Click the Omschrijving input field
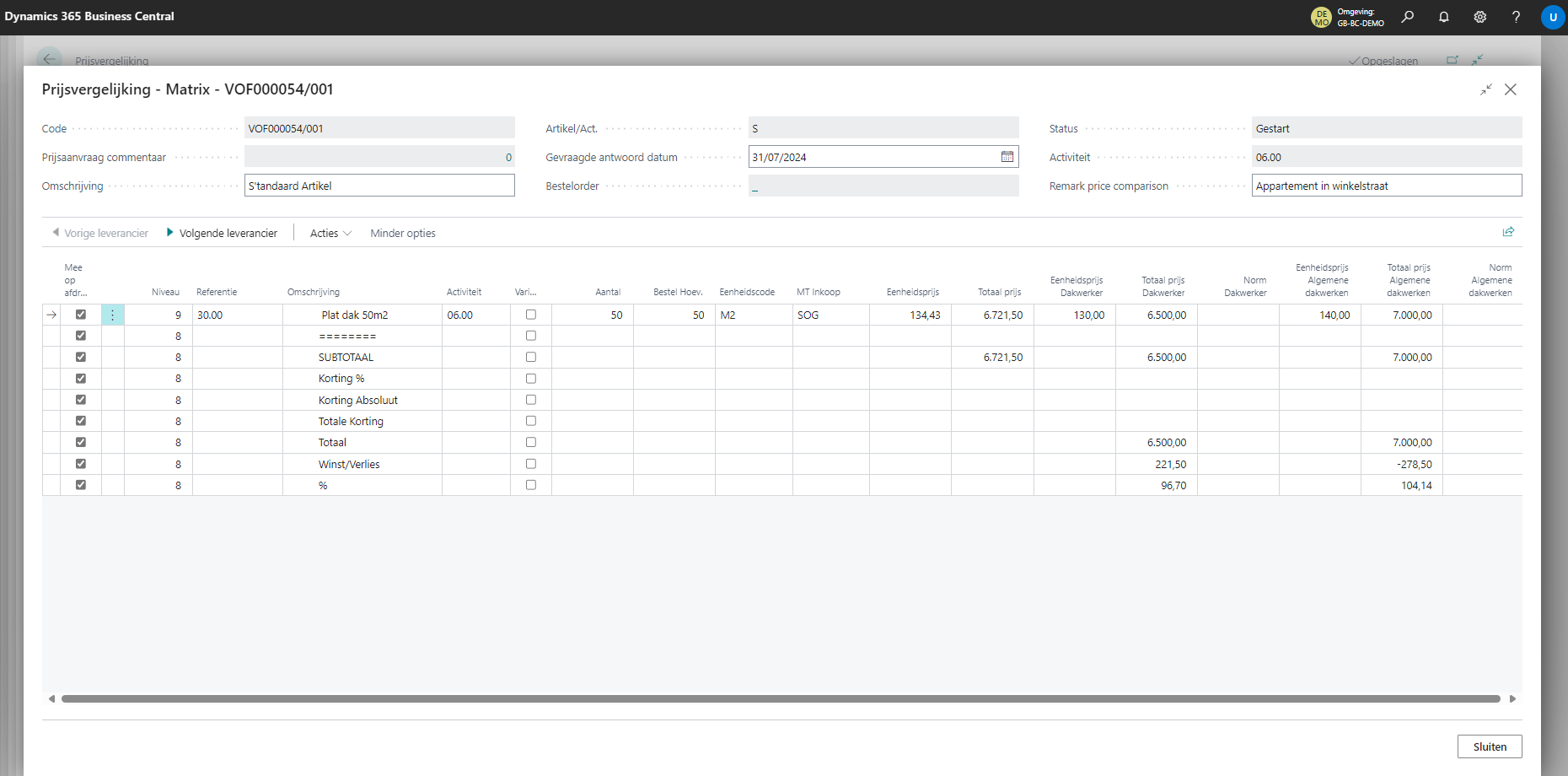This screenshot has height=776, width=1568. [379, 186]
